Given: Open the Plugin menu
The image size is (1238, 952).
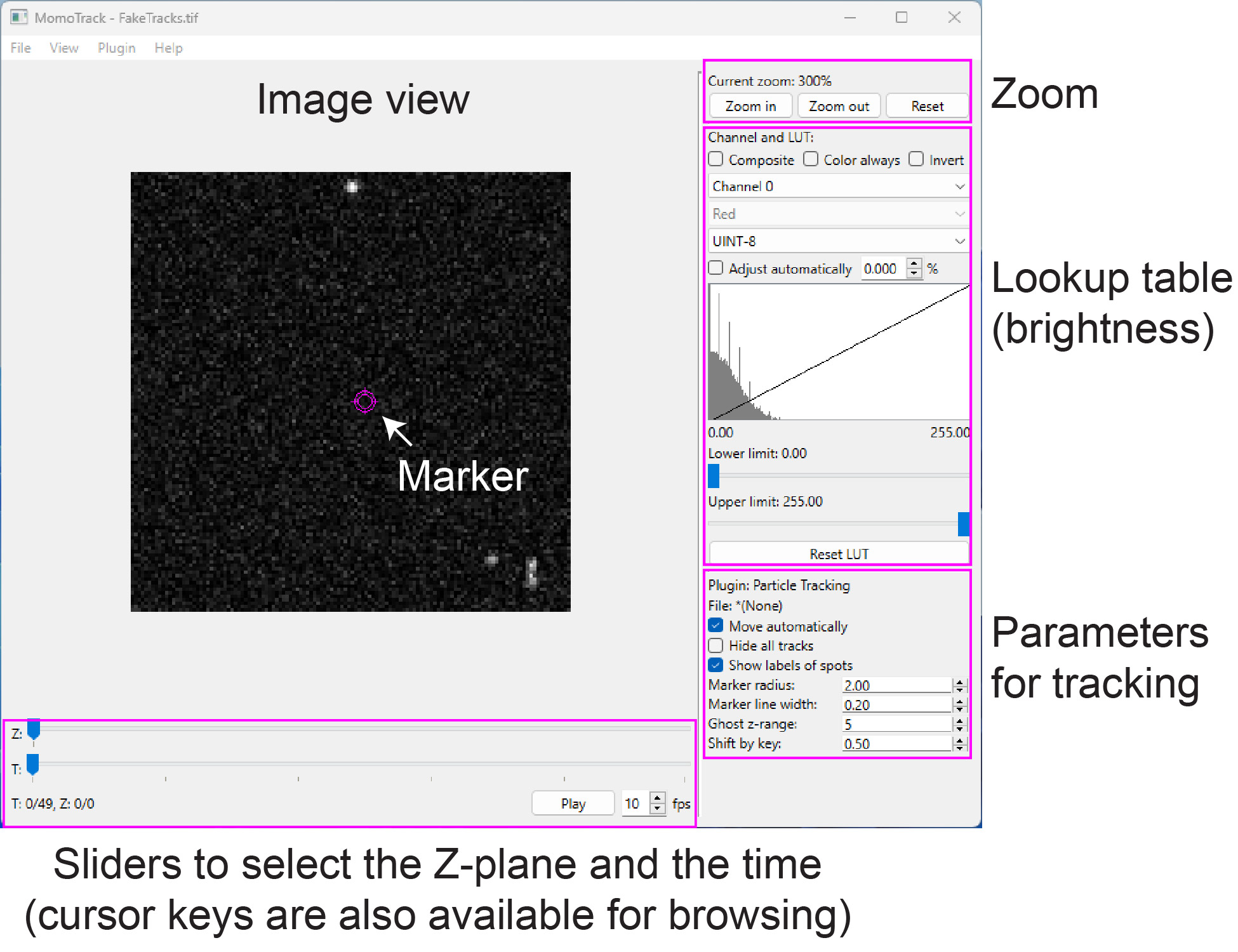Looking at the screenshot, I should (116, 48).
